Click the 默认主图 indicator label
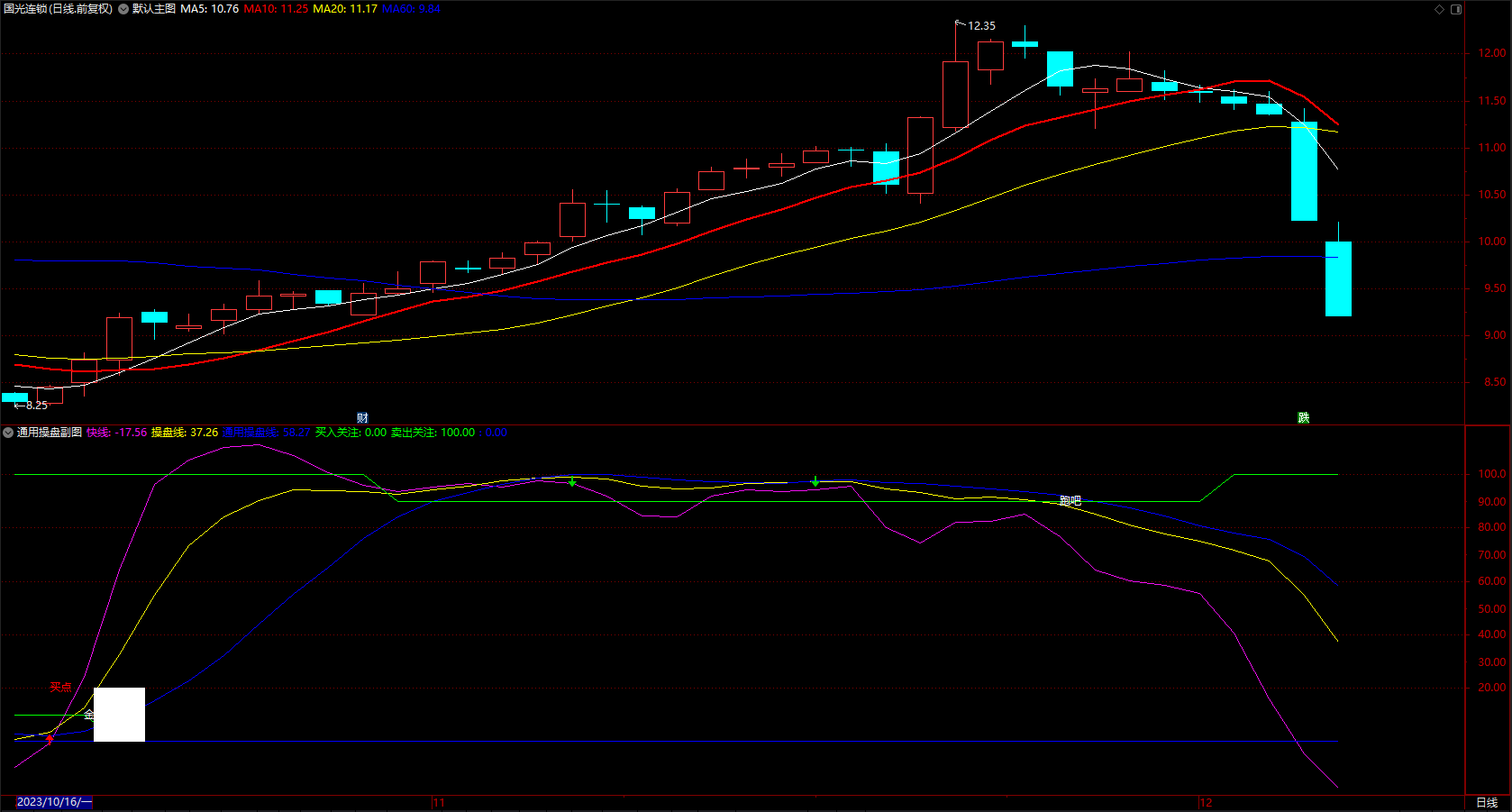1512x812 pixels. coord(154,9)
